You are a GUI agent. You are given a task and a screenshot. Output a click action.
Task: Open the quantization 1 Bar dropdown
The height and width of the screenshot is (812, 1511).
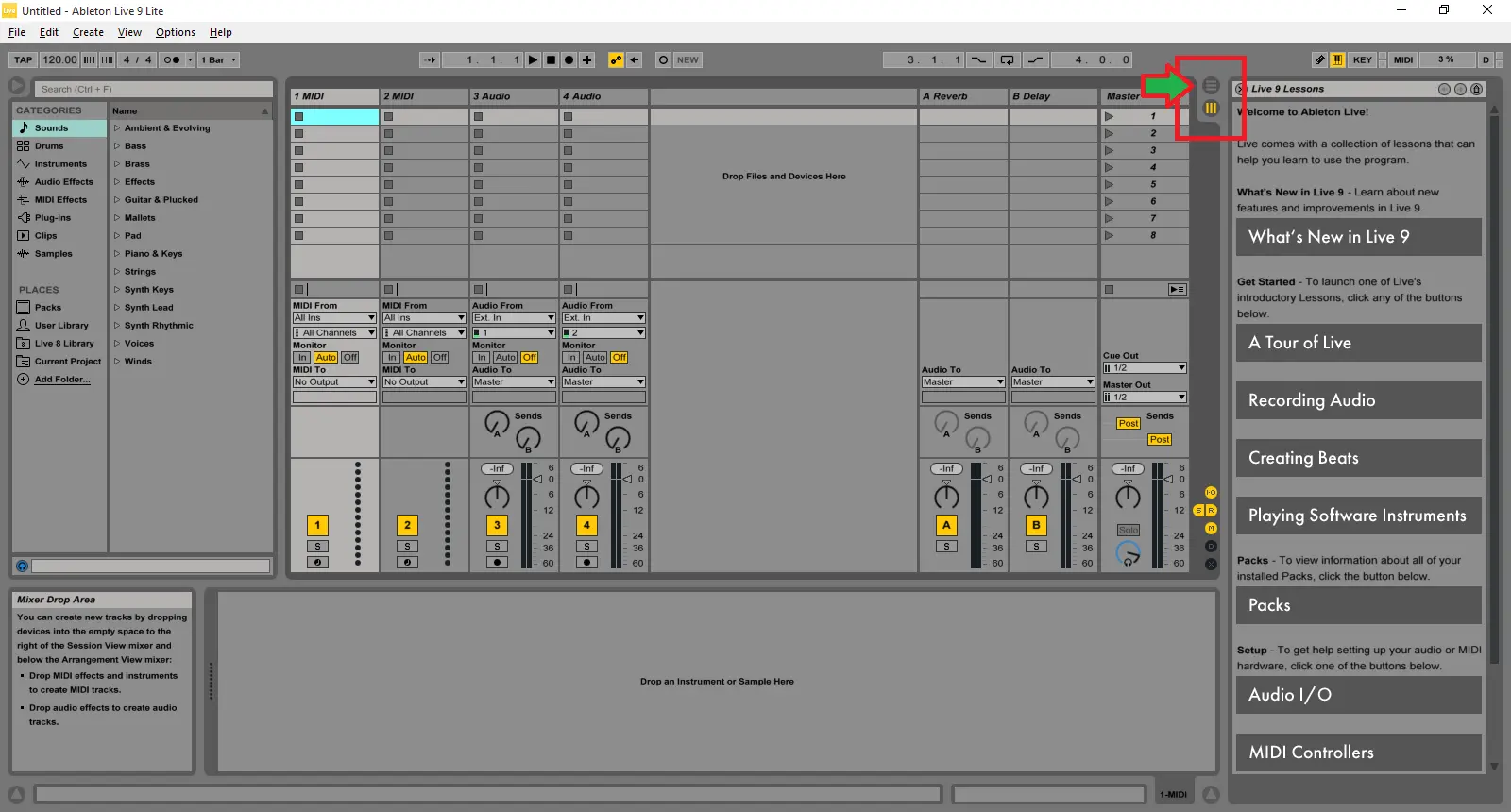tap(218, 59)
